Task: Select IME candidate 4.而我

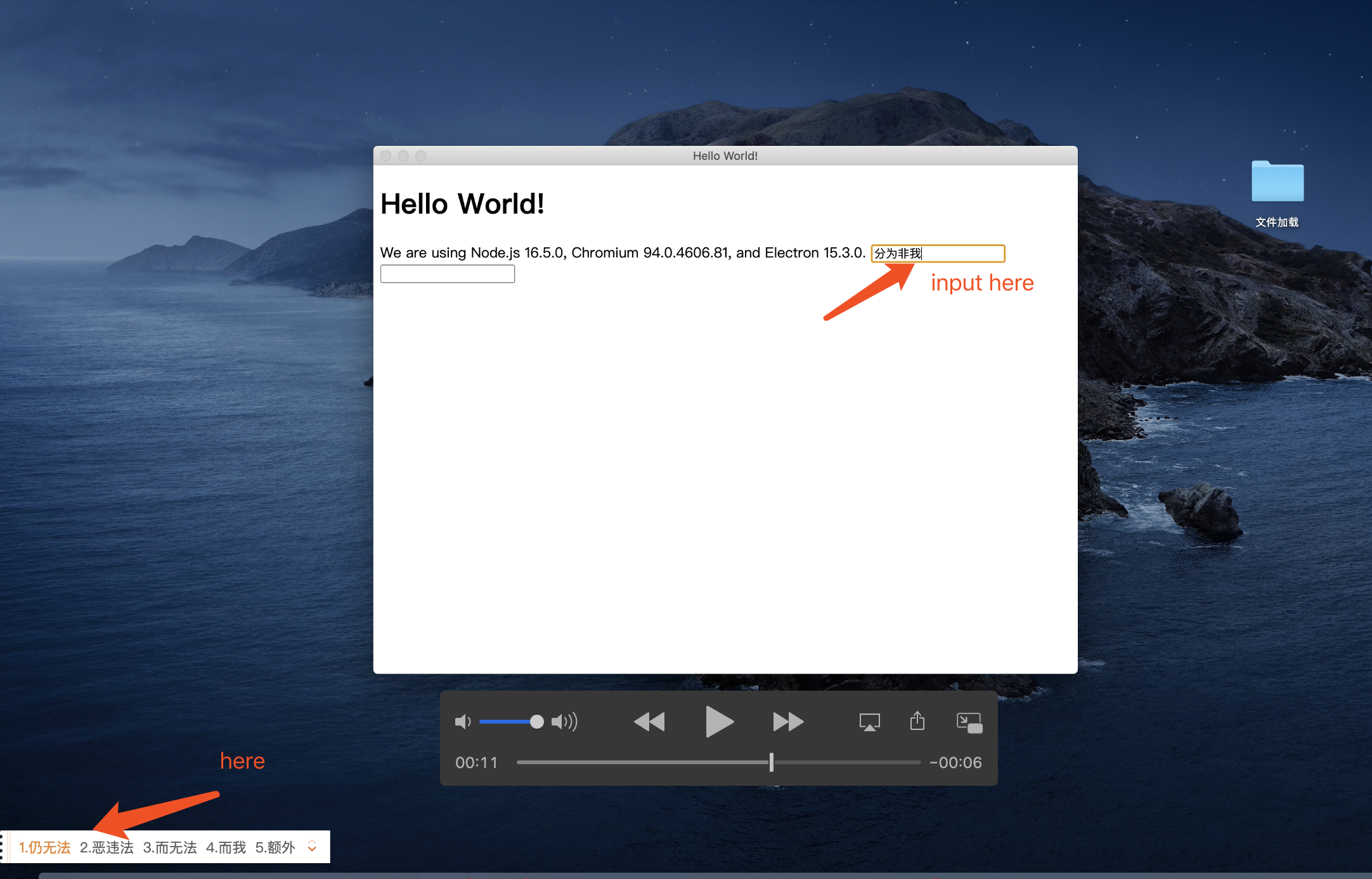Action: tap(226, 847)
